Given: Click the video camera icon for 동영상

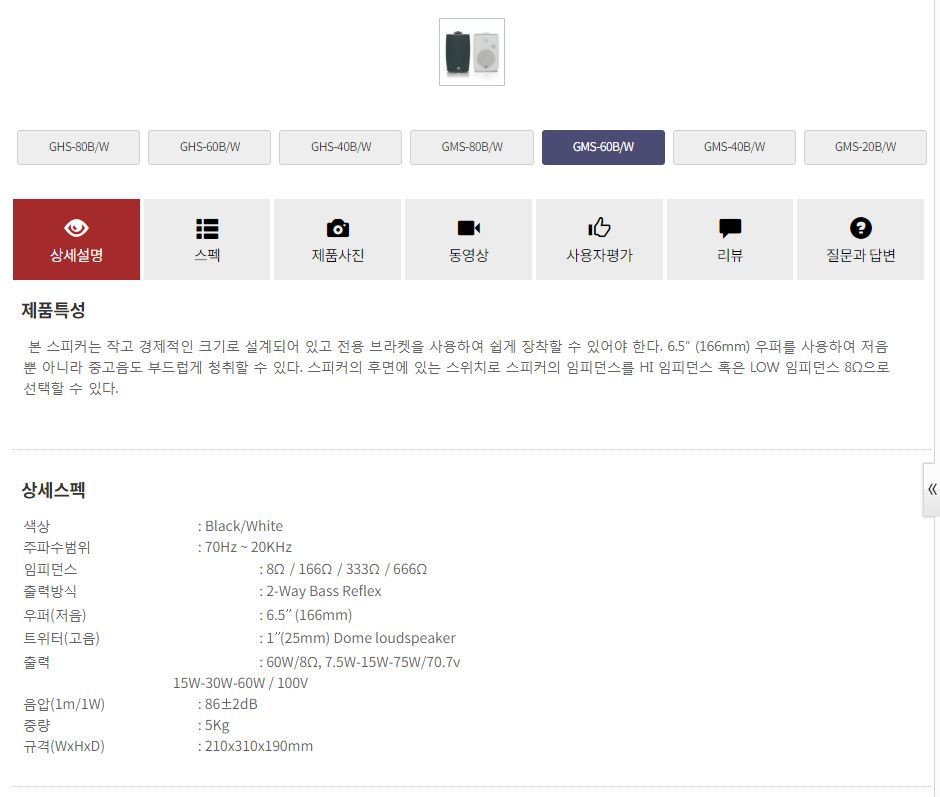Looking at the screenshot, I should coord(468,228).
